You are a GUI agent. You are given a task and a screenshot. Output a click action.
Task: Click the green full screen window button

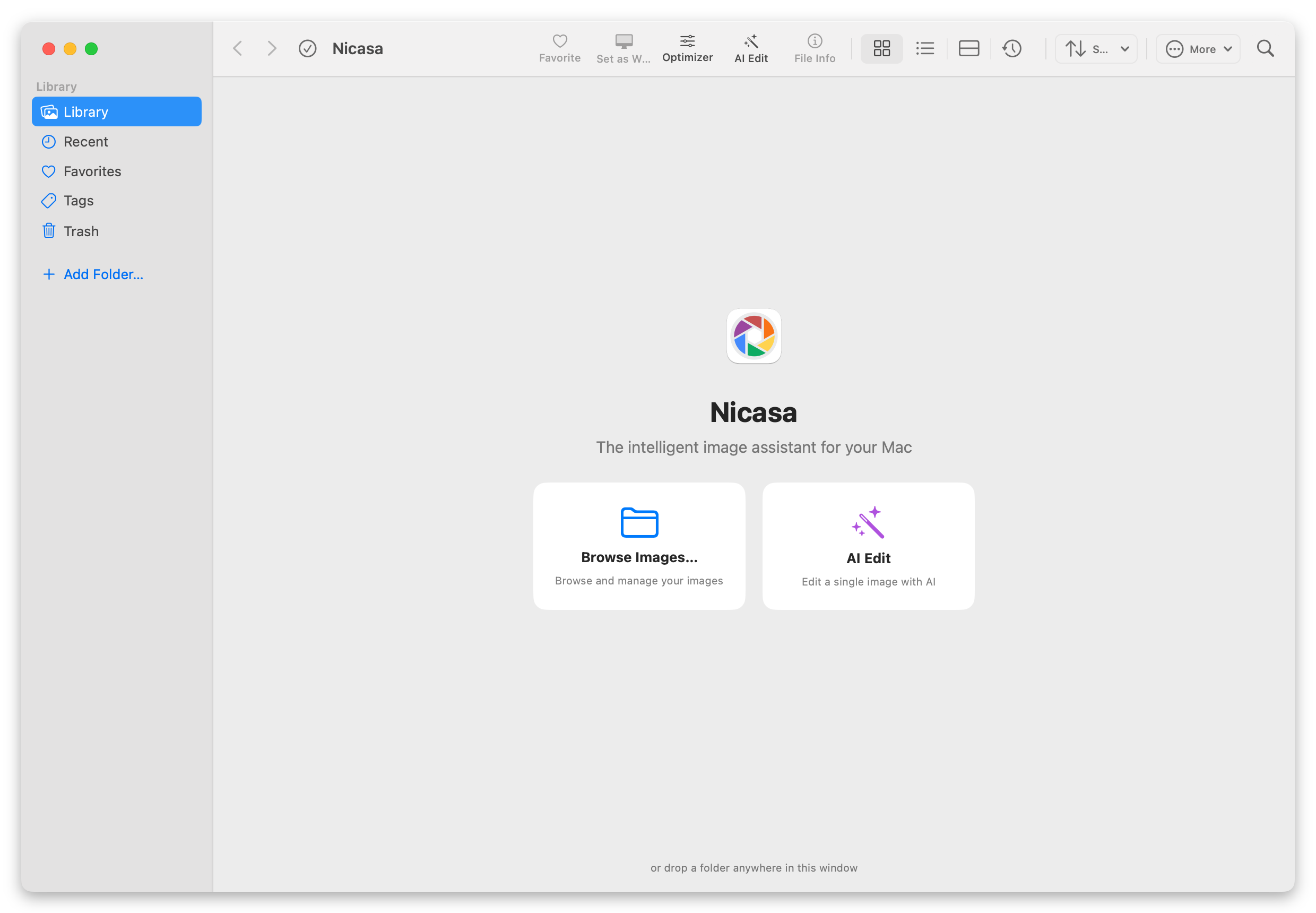(91, 49)
